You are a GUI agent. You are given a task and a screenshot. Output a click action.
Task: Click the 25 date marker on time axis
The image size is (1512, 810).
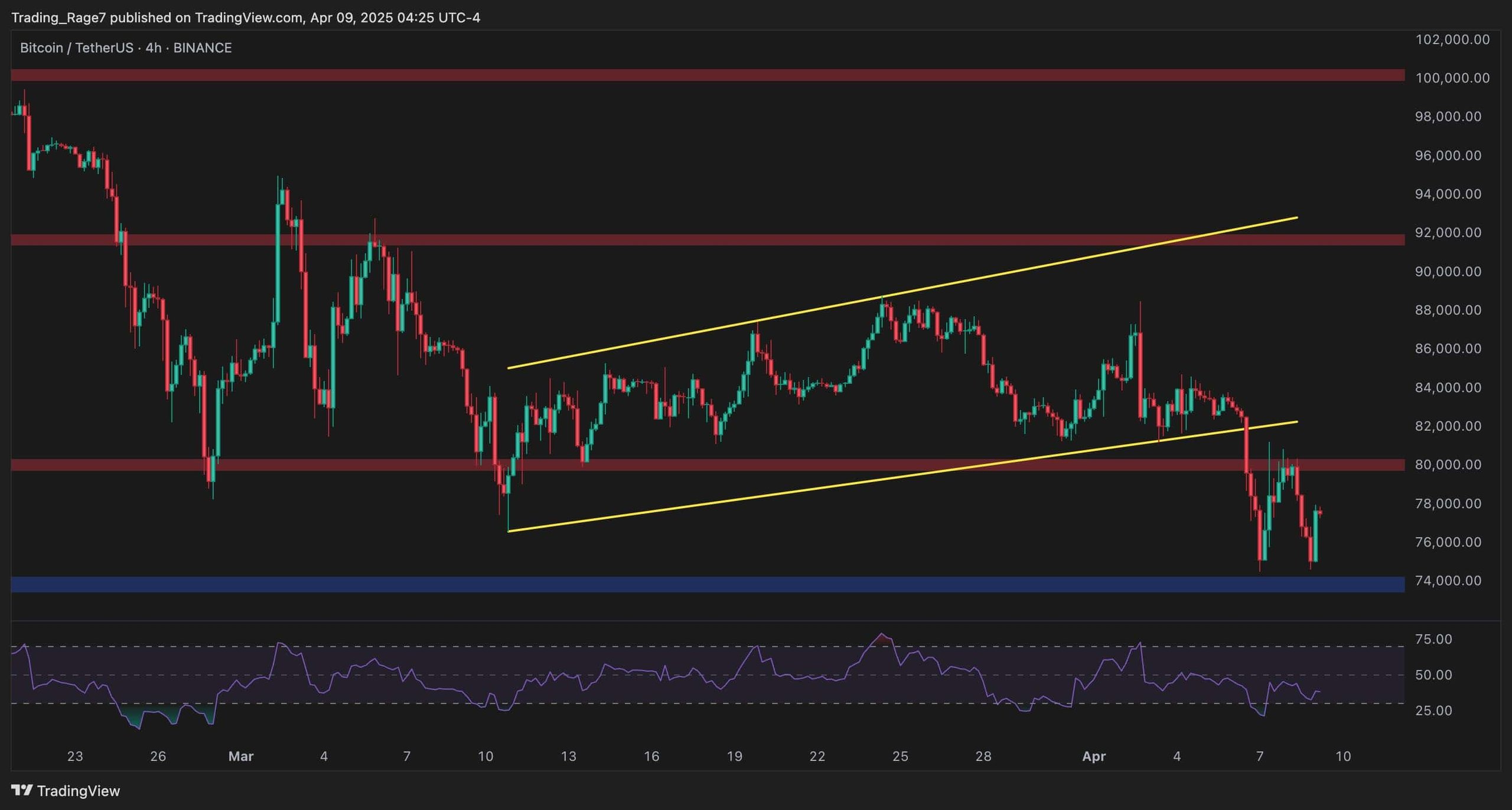(900, 756)
